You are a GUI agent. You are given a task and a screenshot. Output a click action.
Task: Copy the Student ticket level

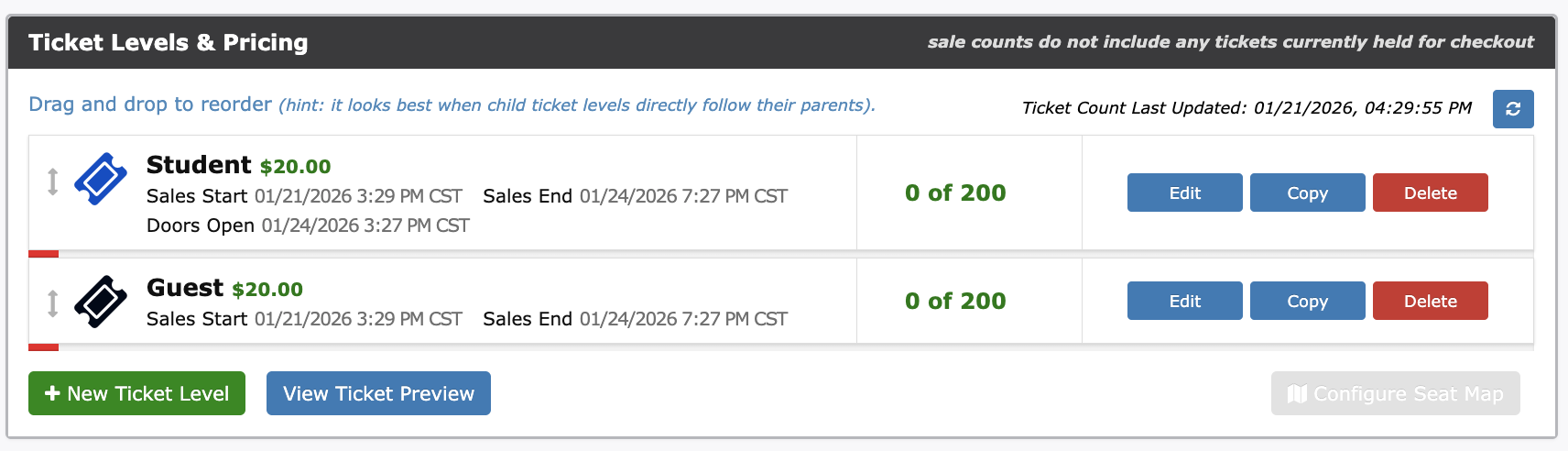[1307, 192]
